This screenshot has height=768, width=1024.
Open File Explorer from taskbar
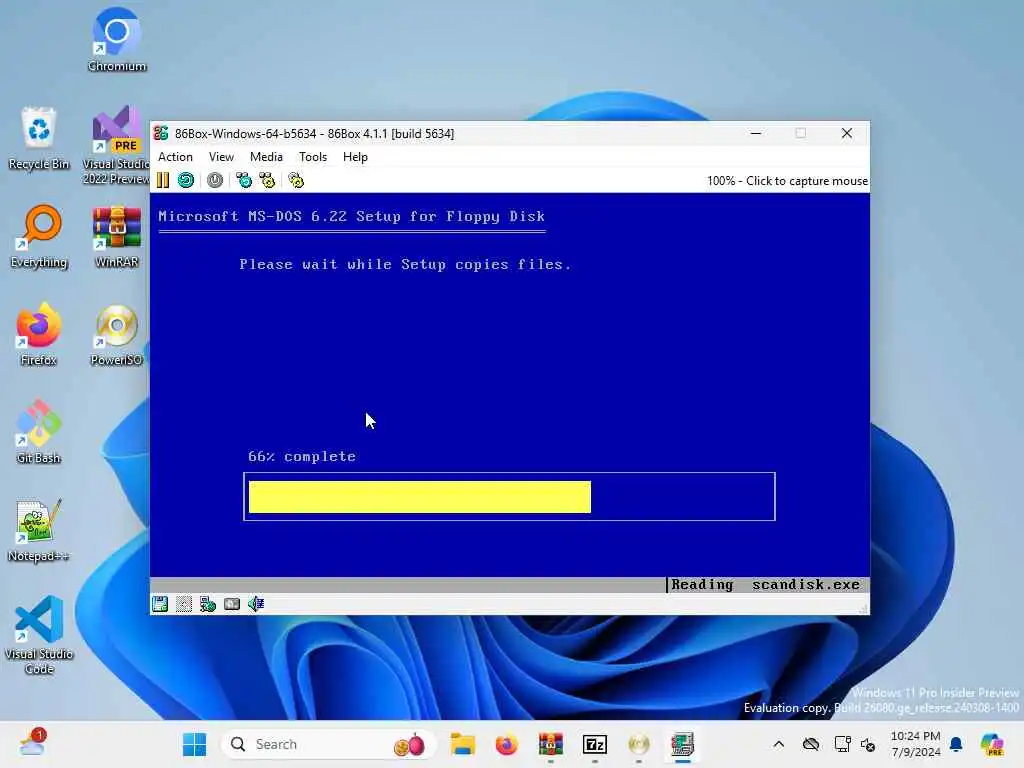(463, 744)
